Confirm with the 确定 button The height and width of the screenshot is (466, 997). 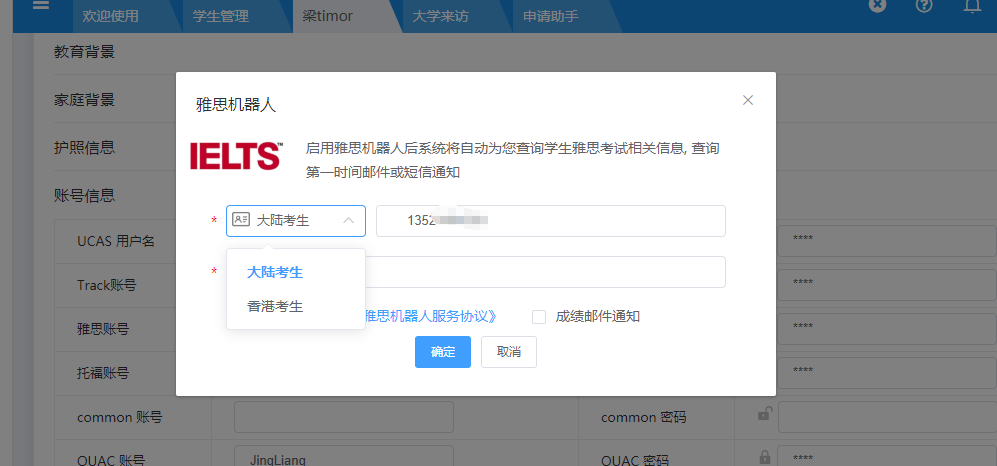pos(443,352)
